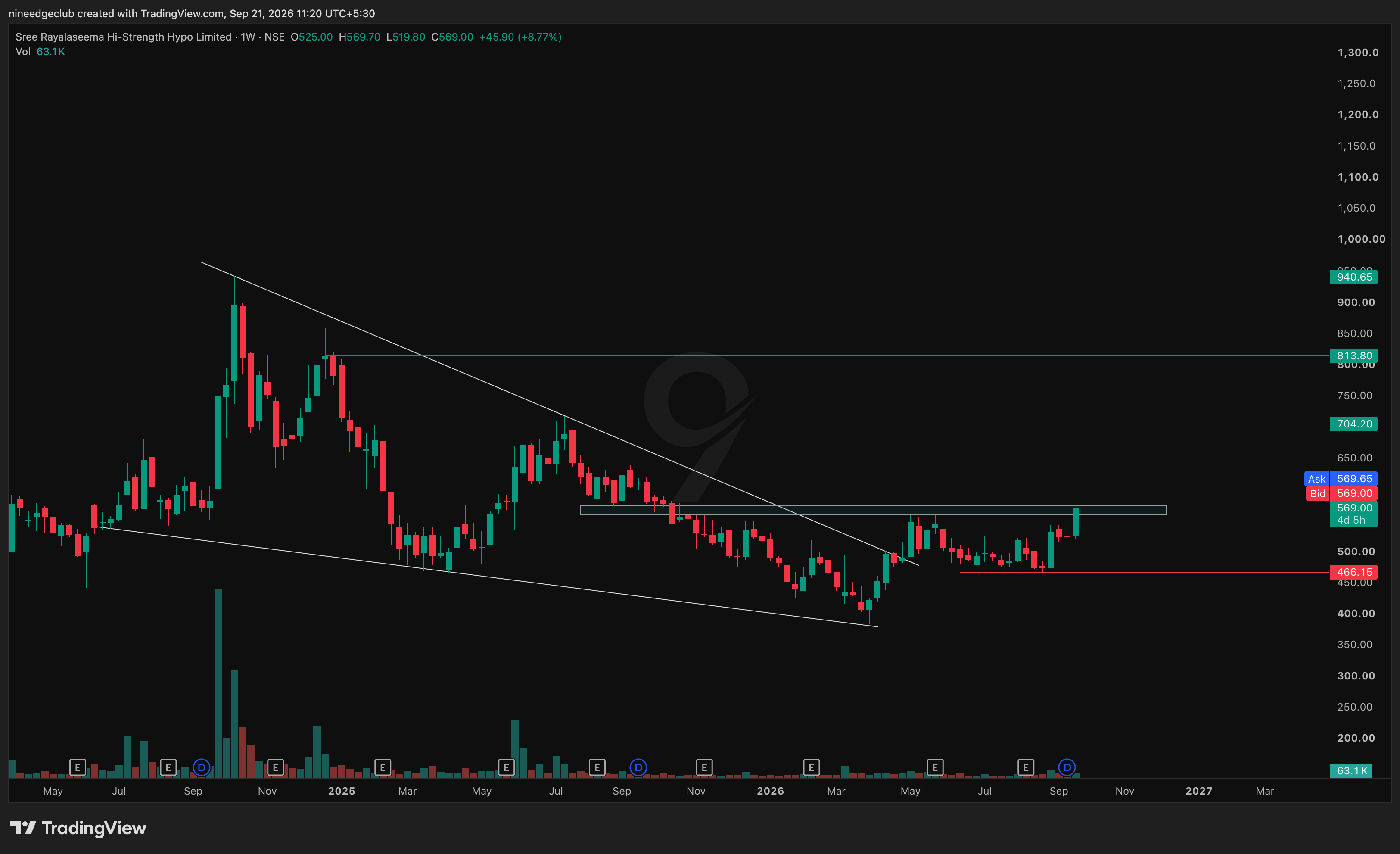Click the 1,300.0 label on price axis

pos(1358,53)
